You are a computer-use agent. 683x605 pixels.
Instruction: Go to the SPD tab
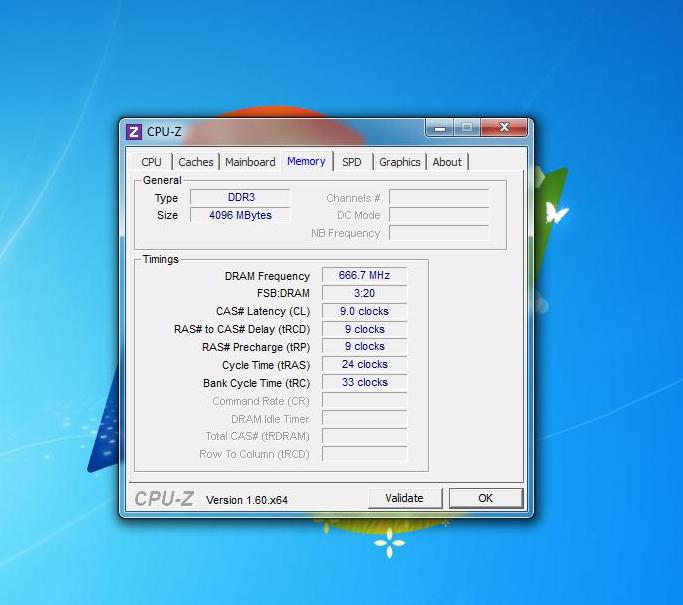tap(352, 162)
